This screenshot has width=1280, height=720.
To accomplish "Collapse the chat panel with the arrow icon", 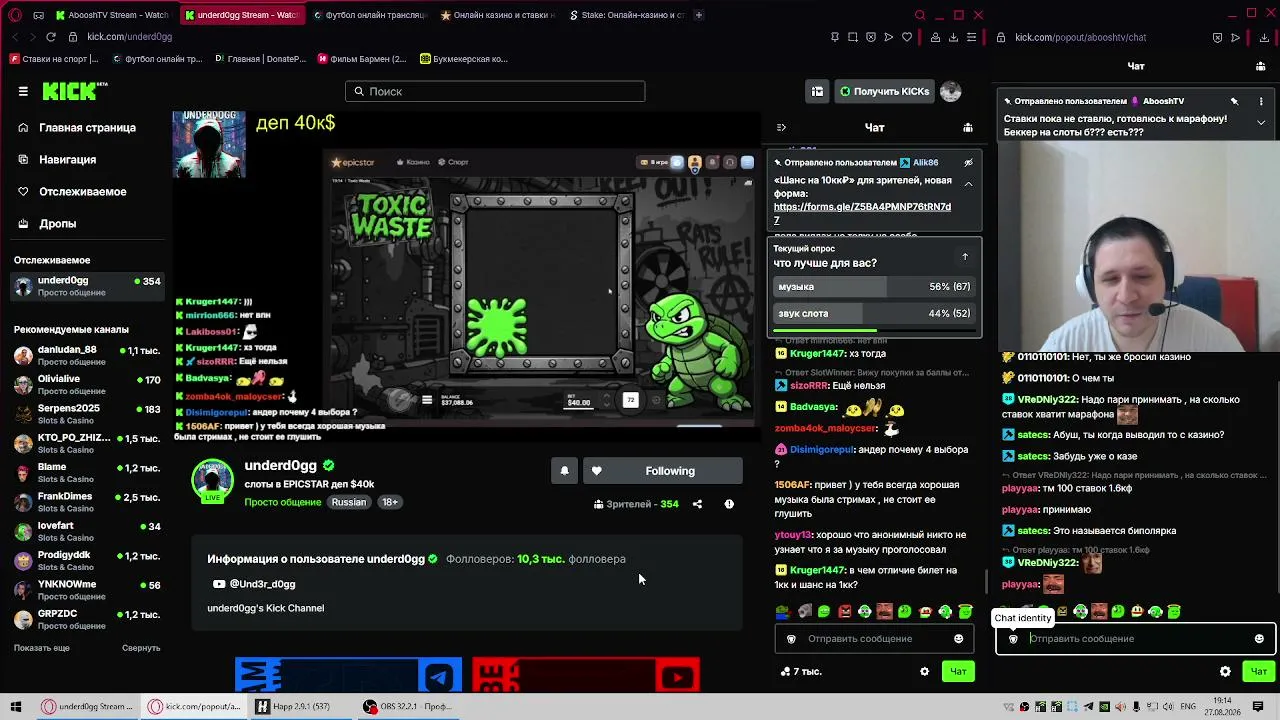I will coord(781,127).
